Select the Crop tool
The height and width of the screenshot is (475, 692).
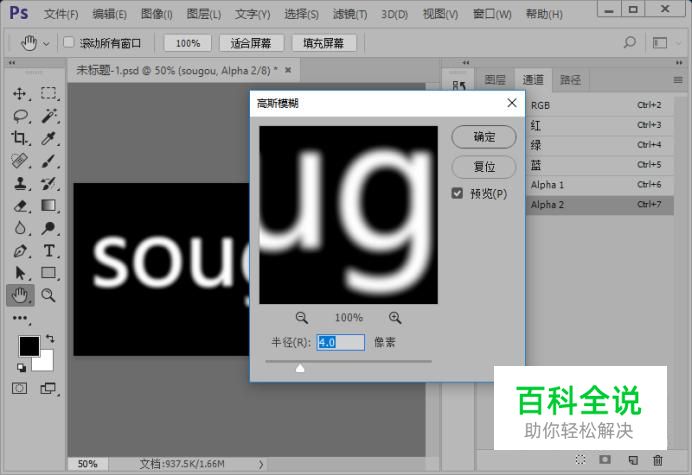(19, 138)
